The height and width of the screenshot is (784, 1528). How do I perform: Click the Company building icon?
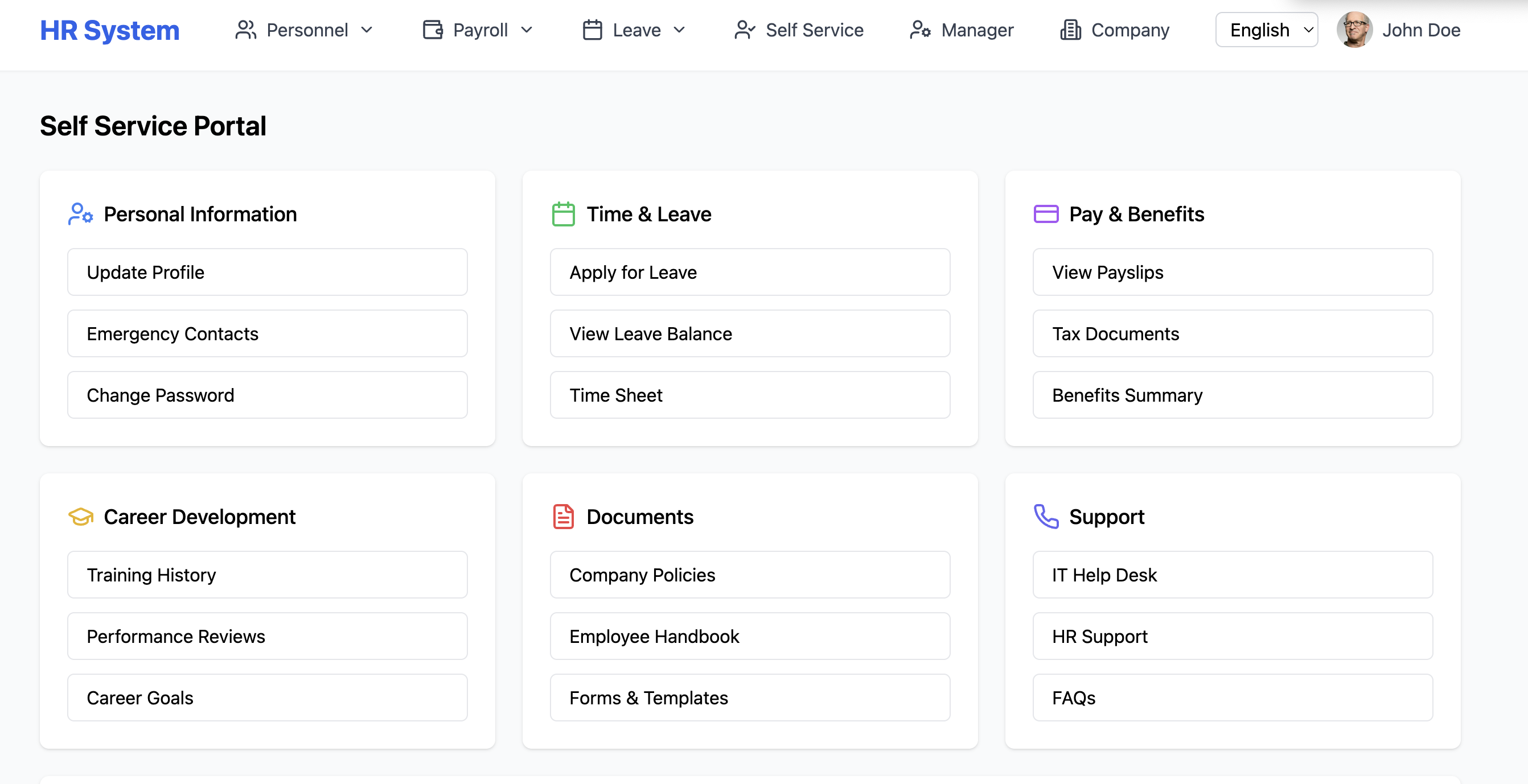(x=1071, y=30)
